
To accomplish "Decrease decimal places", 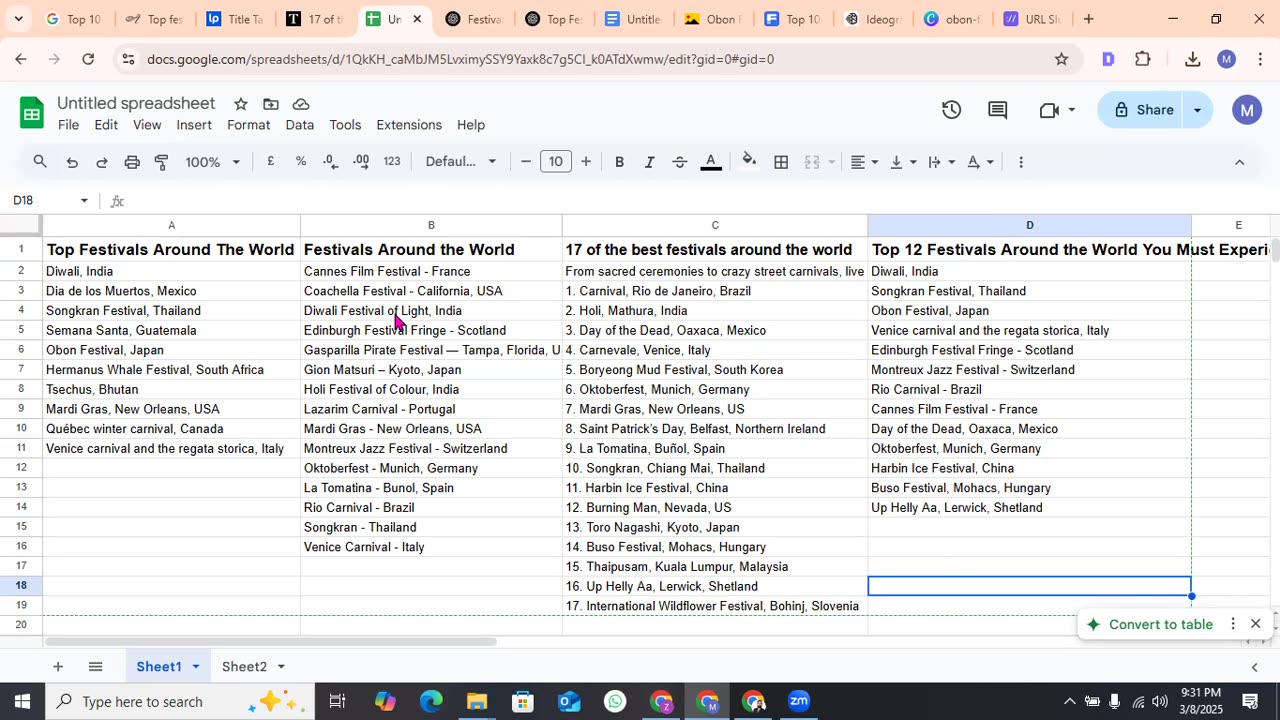I will click(x=331, y=162).
